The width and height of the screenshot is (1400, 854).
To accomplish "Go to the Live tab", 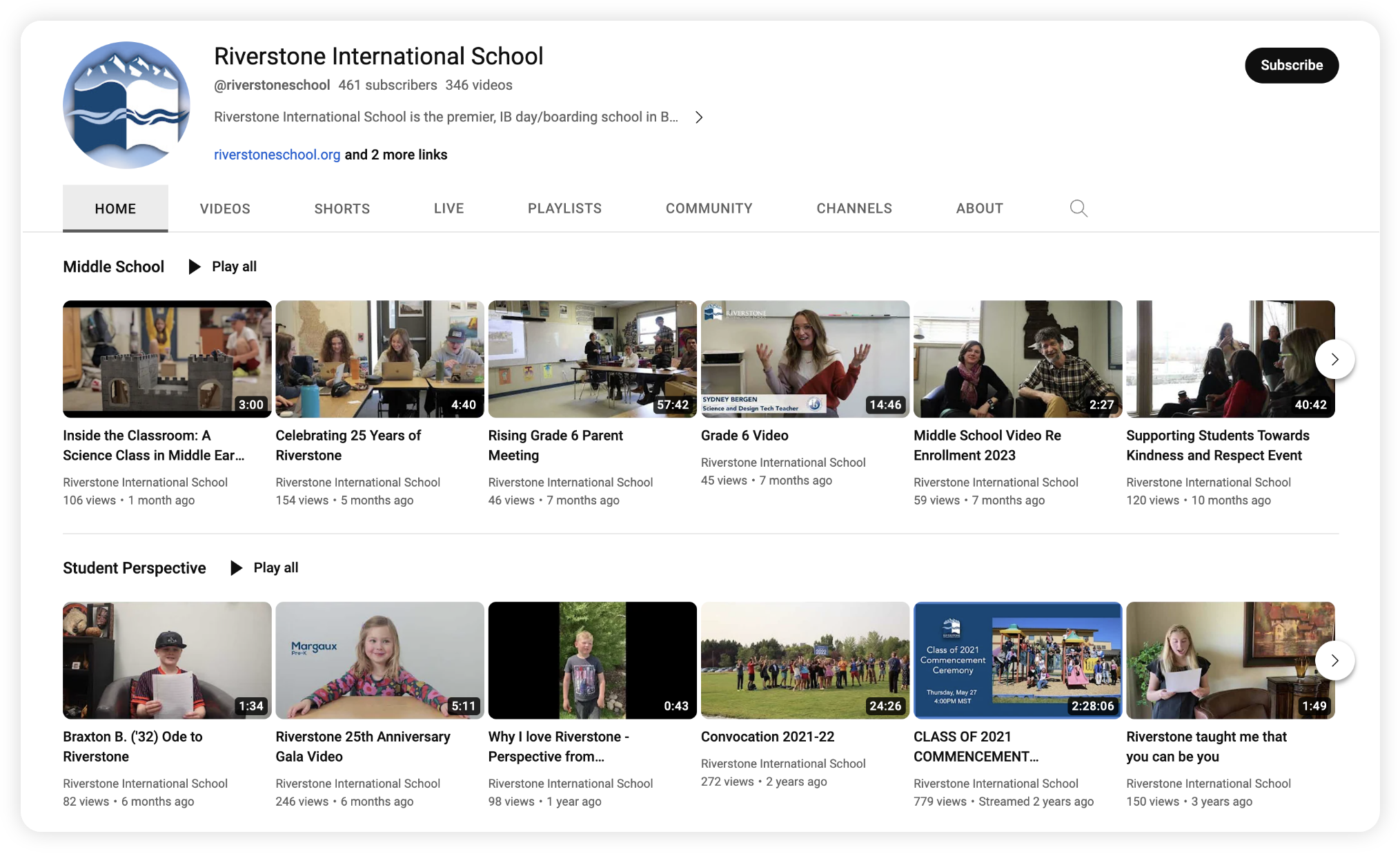I will pyautogui.click(x=449, y=208).
